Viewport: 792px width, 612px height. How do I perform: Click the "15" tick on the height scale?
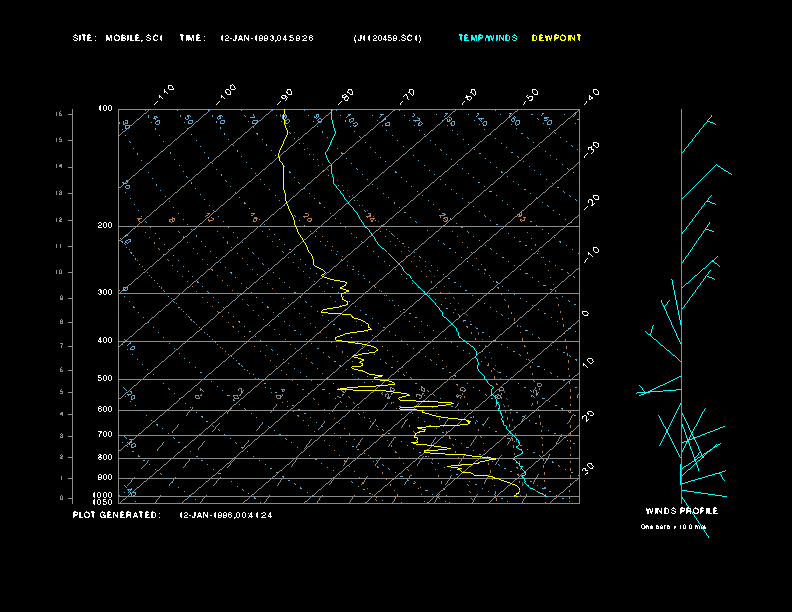click(59, 140)
